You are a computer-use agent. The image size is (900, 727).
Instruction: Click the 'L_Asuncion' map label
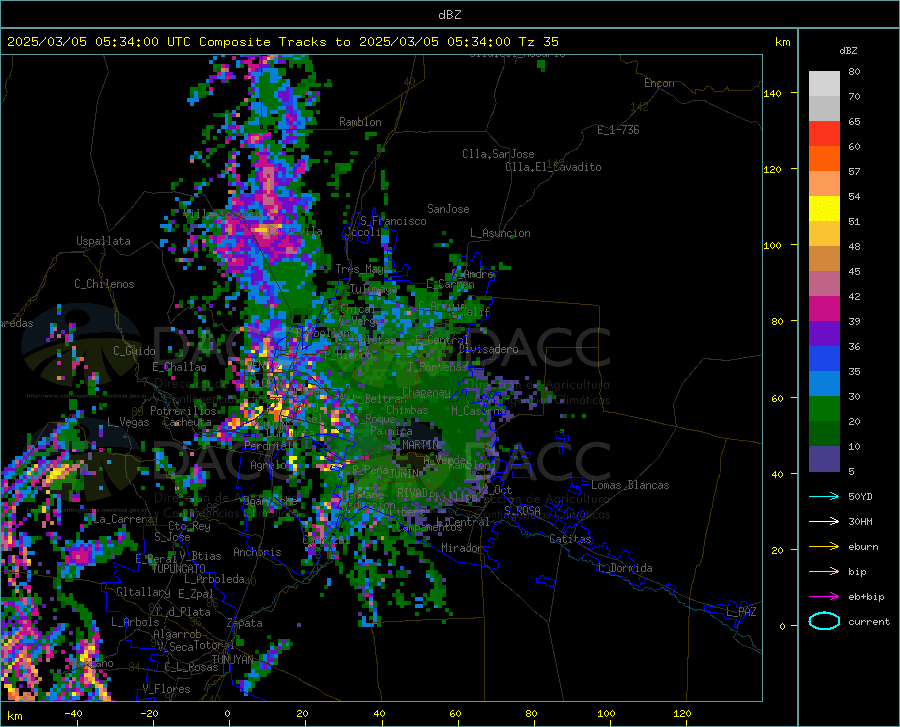tap(500, 233)
